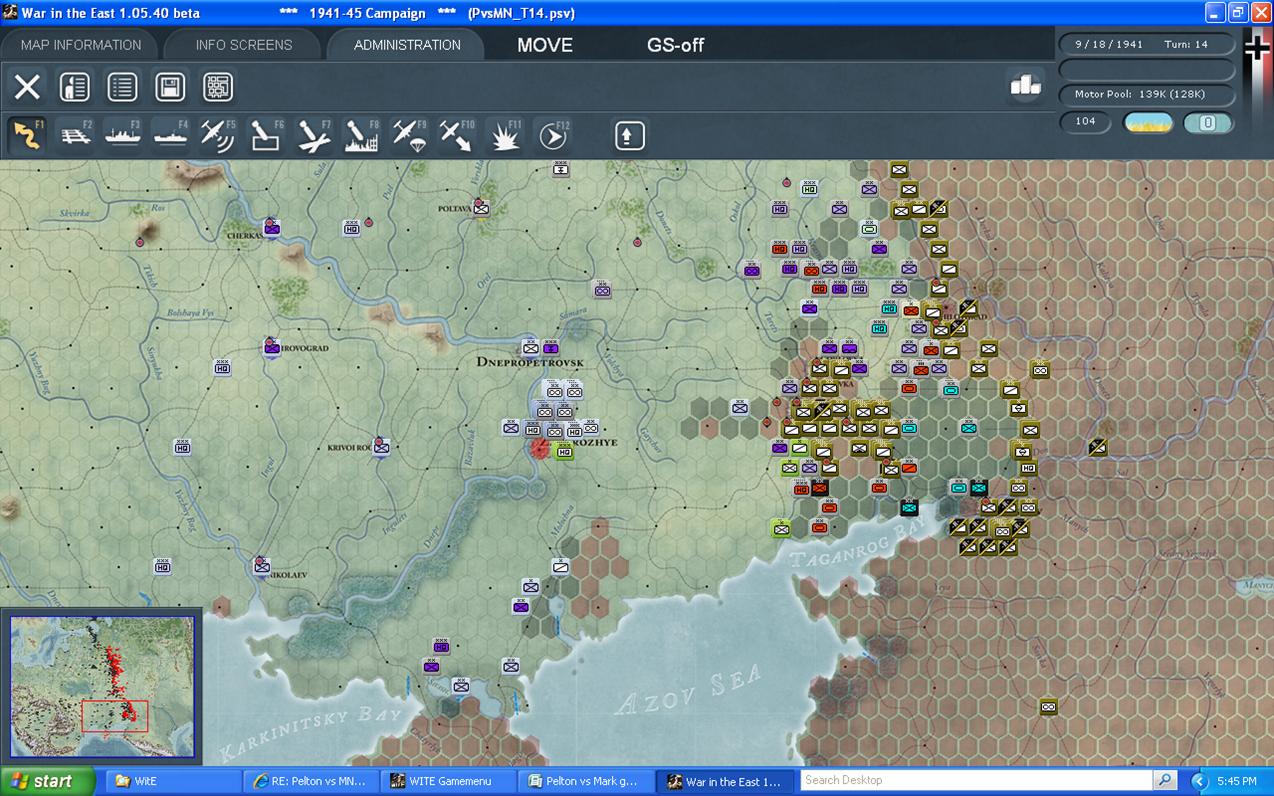This screenshot has height=796, width=1274.
Task: Select the unit counter at Nikolaev
Action: click(262, 566)
